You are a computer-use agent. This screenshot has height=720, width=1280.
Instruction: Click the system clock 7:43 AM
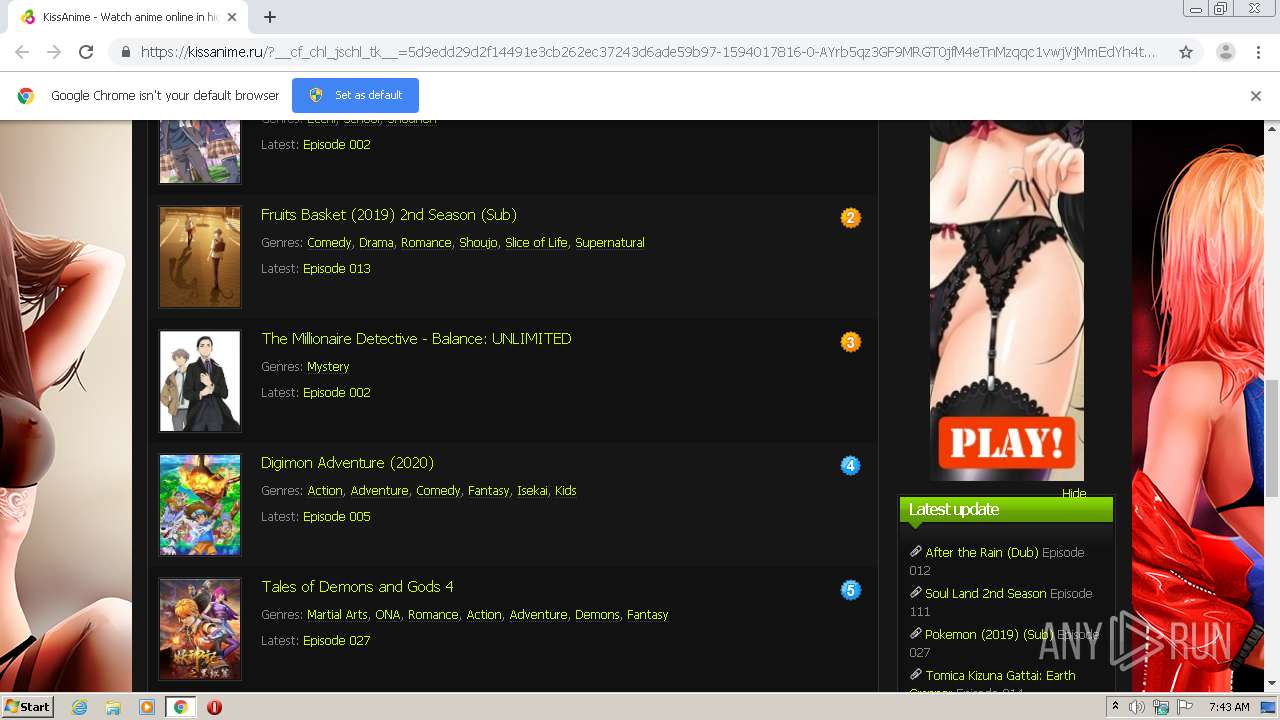click(x=1229, y=707)
